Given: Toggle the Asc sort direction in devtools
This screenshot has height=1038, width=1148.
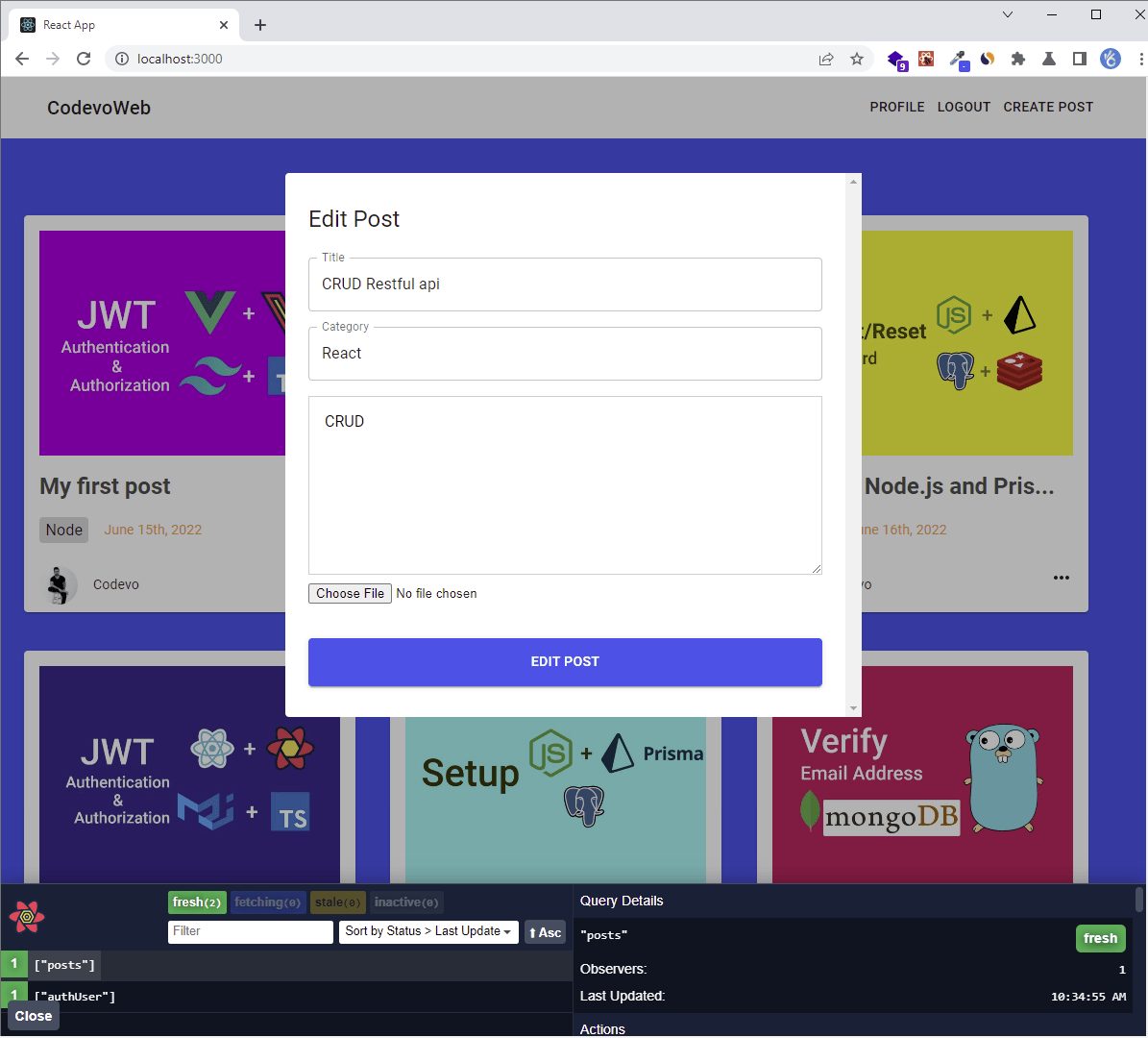Looking at the screenshot, I should click(x=545, y=931).
